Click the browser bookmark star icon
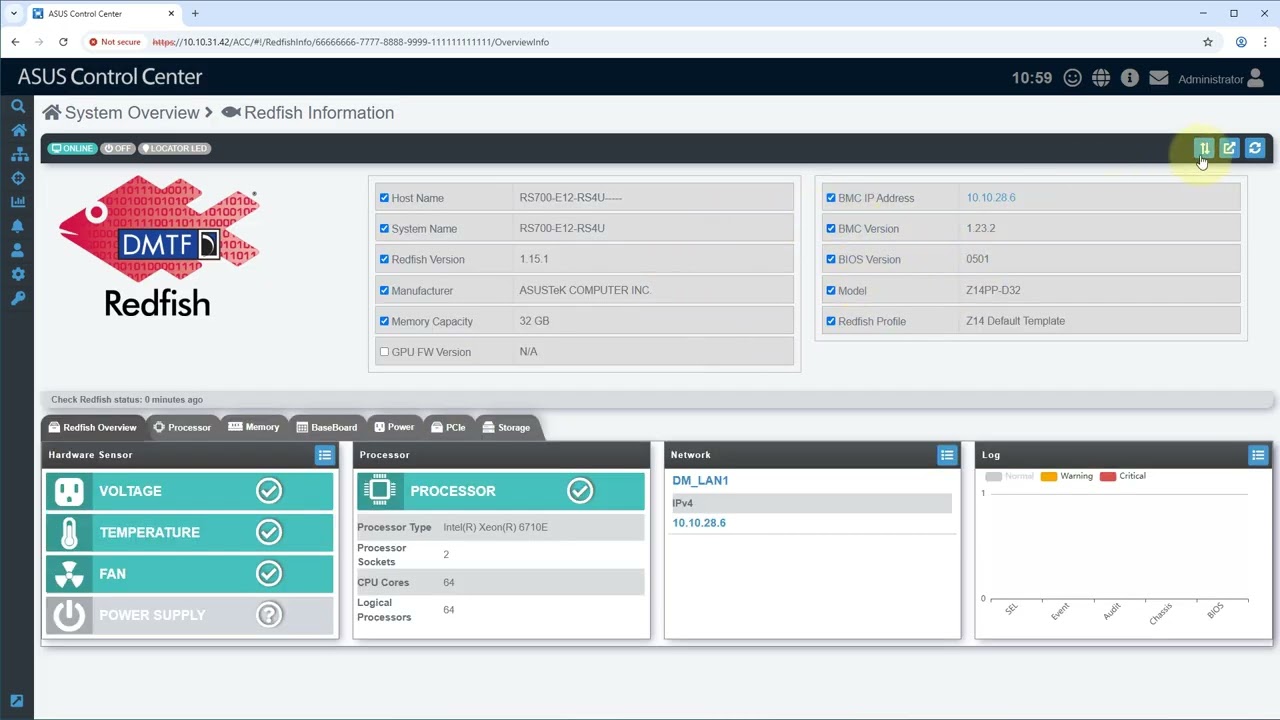1280x720 pixels. pos(1208,42)
